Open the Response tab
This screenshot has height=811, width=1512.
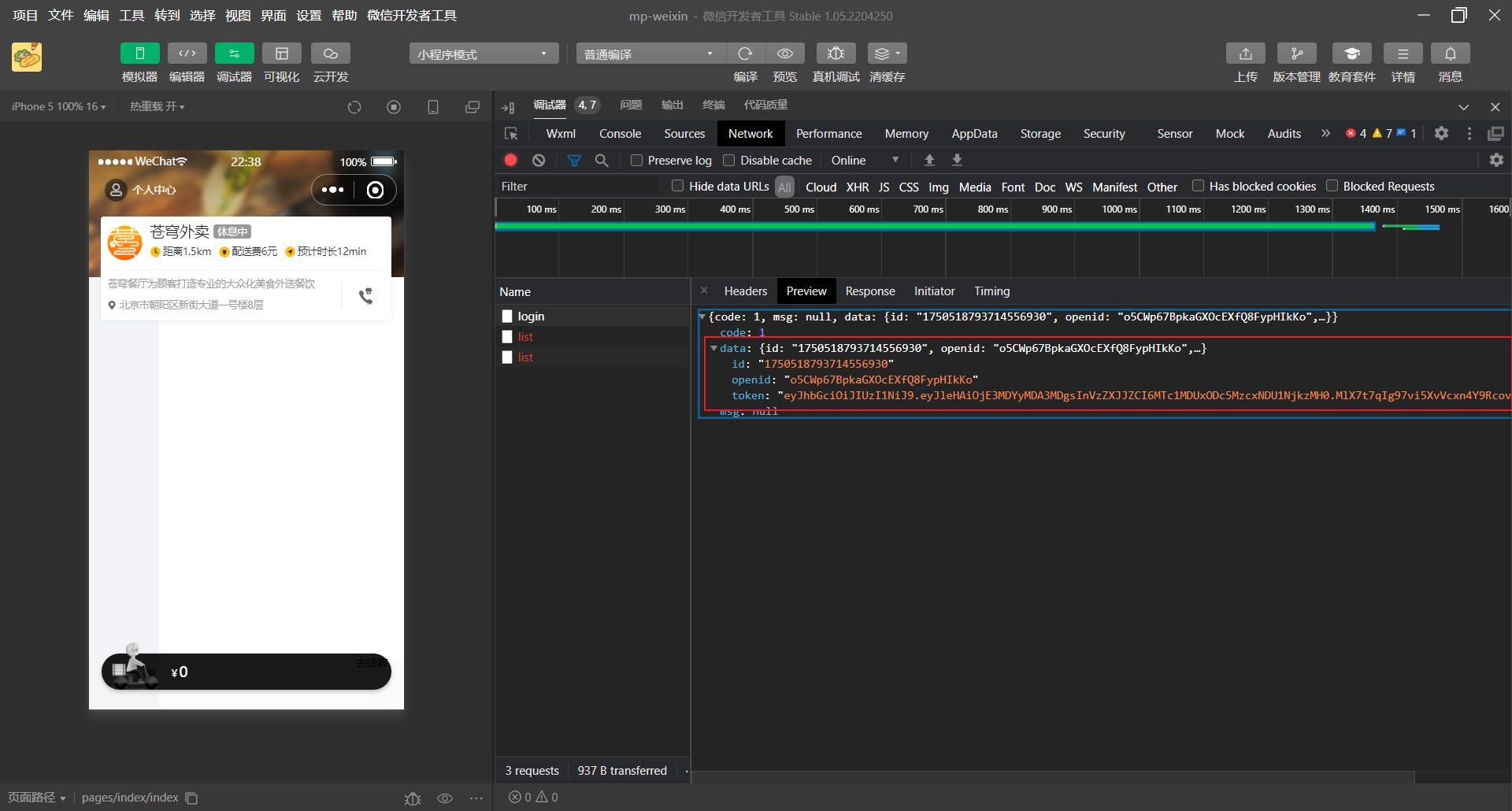click(x=870, y=291)
